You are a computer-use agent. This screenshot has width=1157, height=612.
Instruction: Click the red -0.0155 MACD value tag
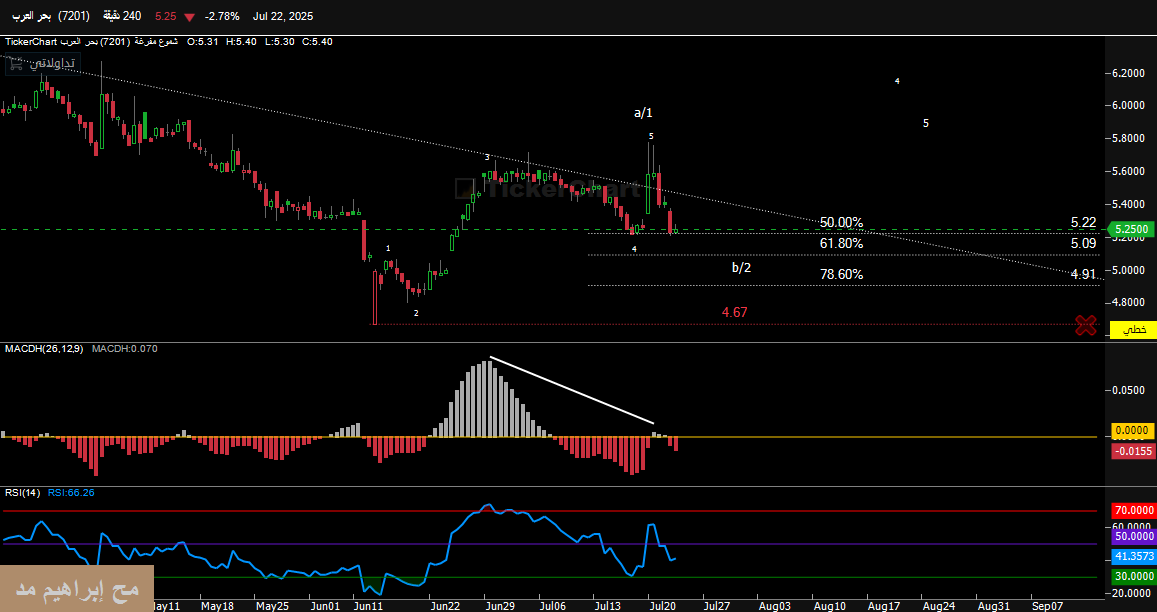pos(1133,450)
